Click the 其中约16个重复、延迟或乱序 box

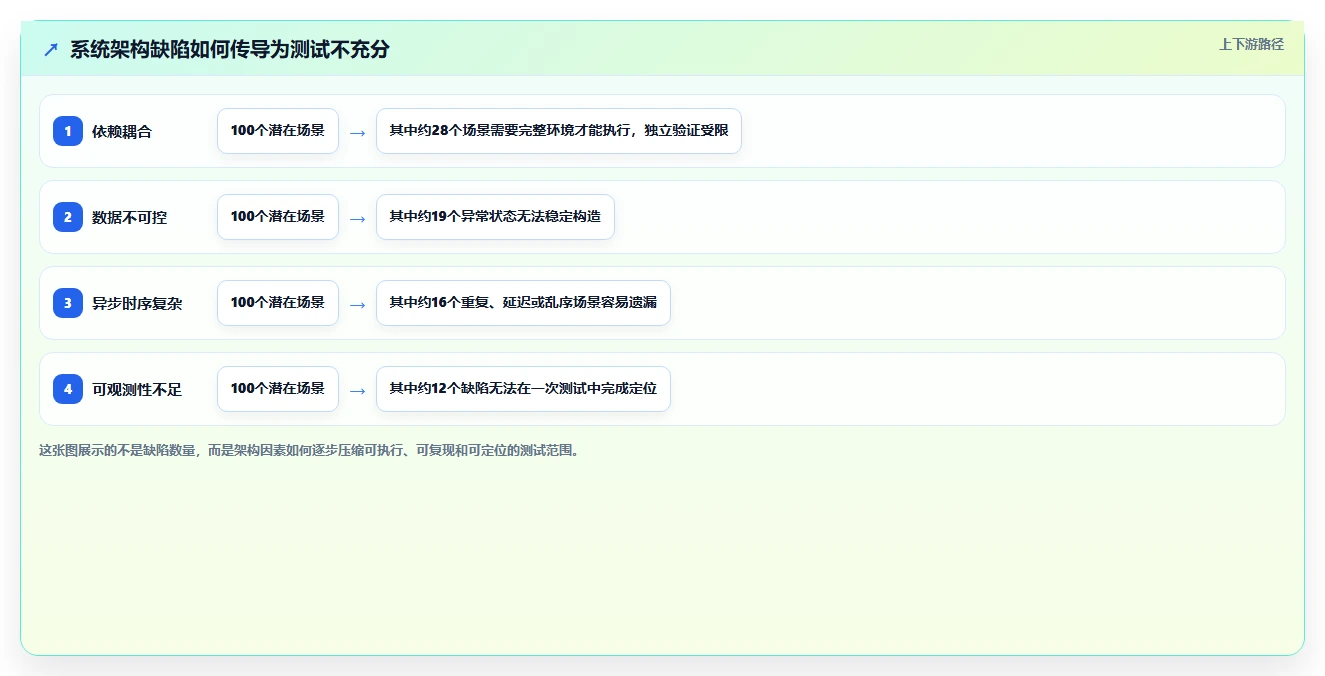(x=523, y=303)
